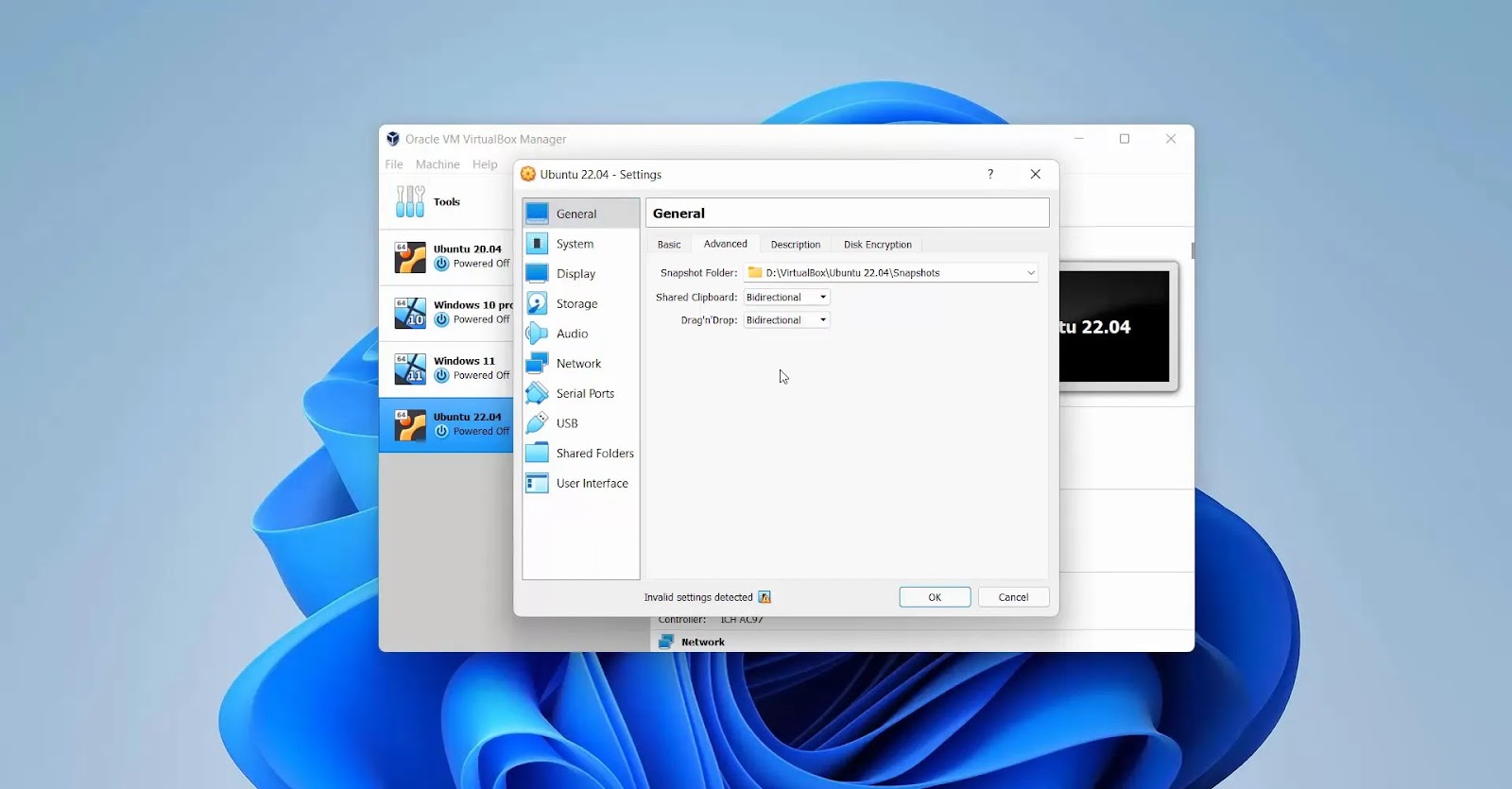Close the Ubuntu 22.04 Settings dialog

click(x=1036, y=174)
